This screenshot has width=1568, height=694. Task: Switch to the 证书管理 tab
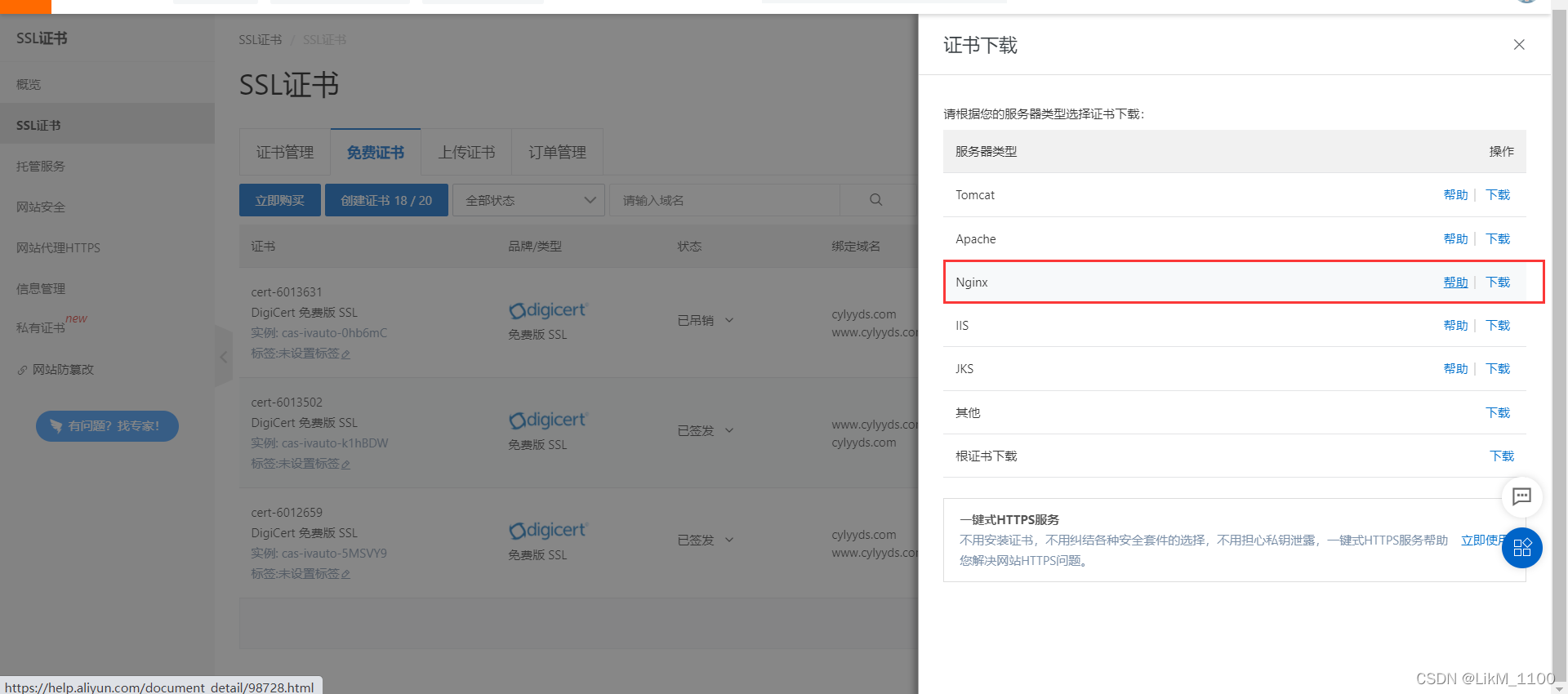point(285,152)
